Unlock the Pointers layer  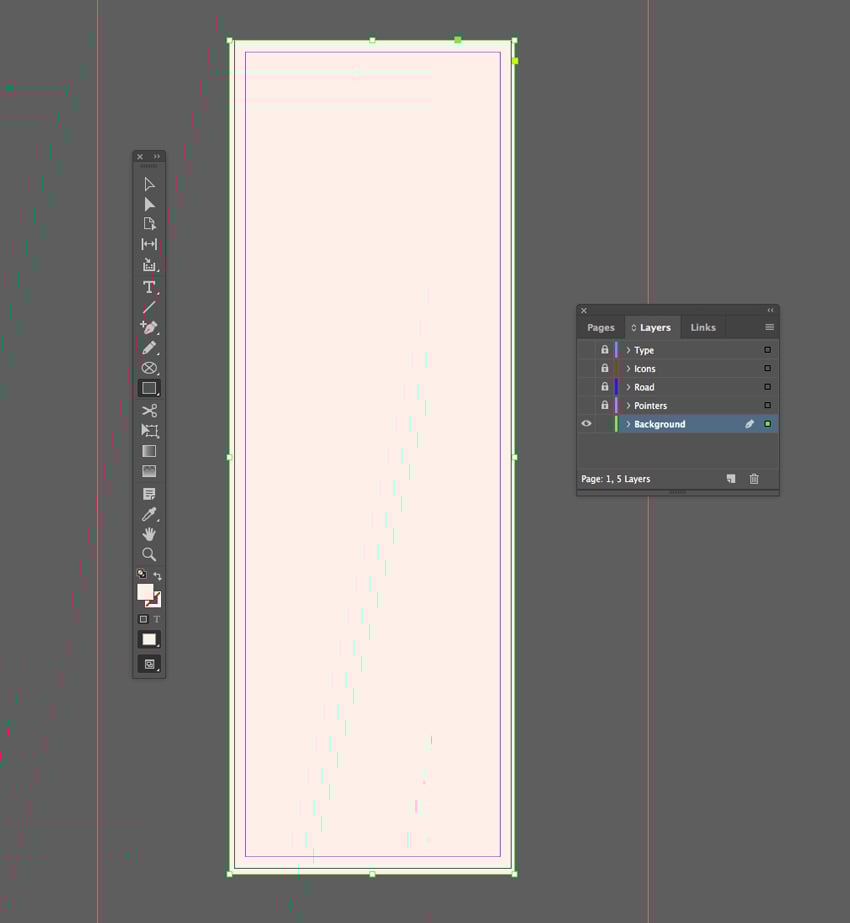coord(604,405)
